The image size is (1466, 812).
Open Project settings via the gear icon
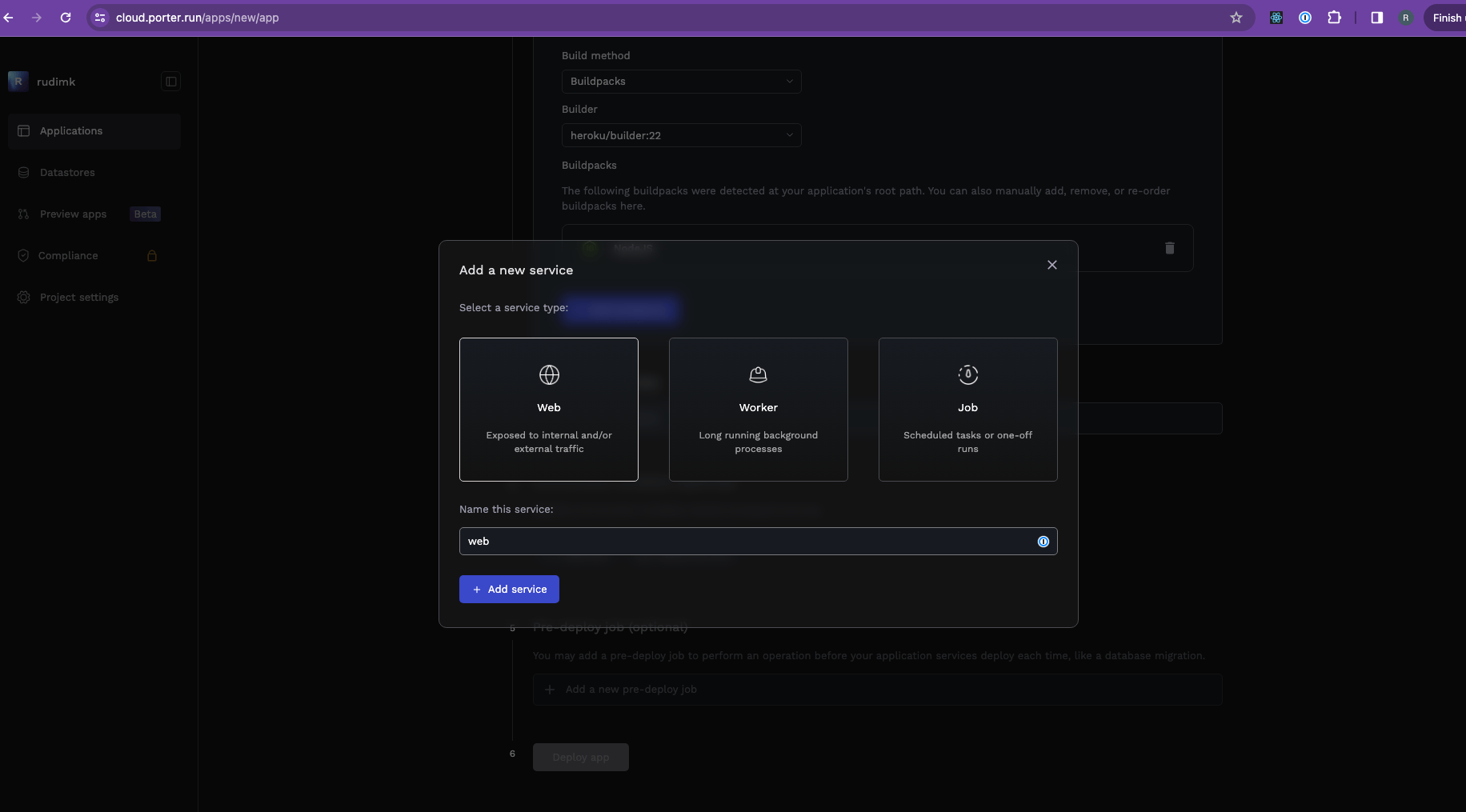(x=23, y=297)
